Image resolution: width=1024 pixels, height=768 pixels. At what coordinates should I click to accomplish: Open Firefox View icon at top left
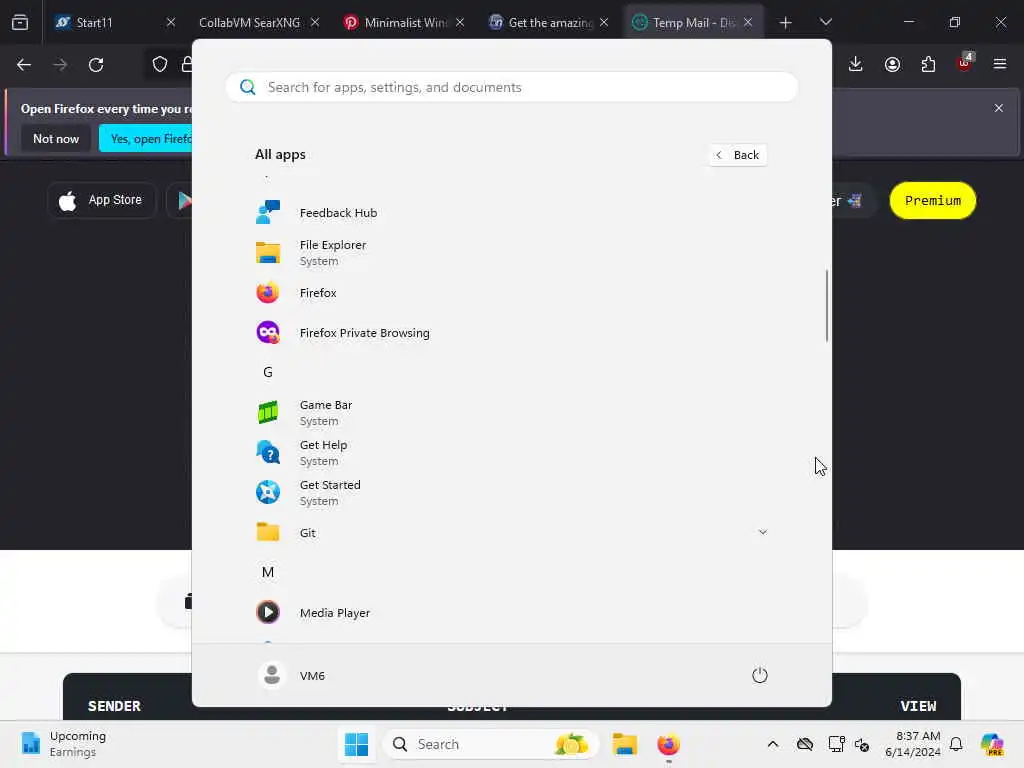20,22
